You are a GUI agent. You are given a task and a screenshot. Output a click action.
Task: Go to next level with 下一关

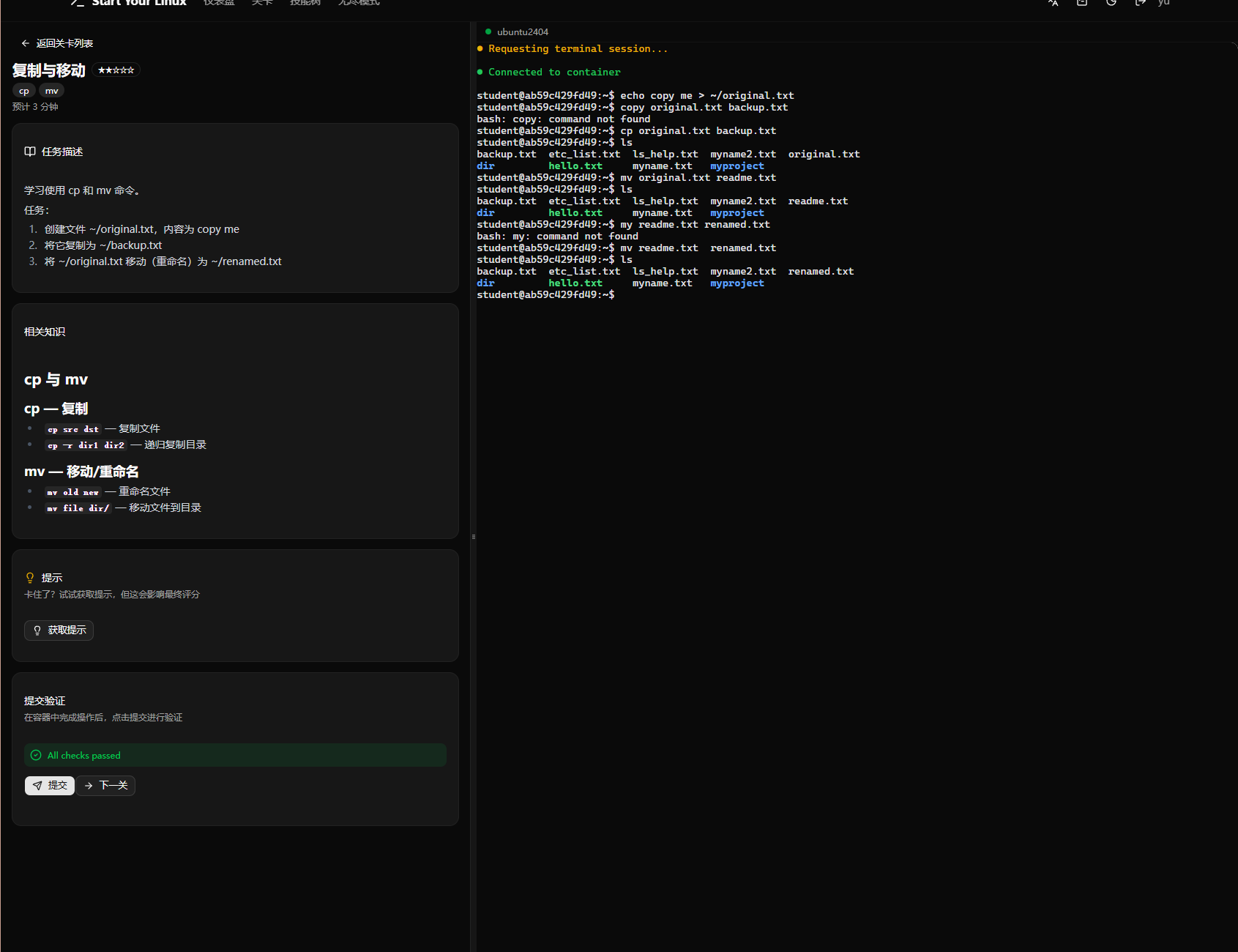[x=106, y=786]
